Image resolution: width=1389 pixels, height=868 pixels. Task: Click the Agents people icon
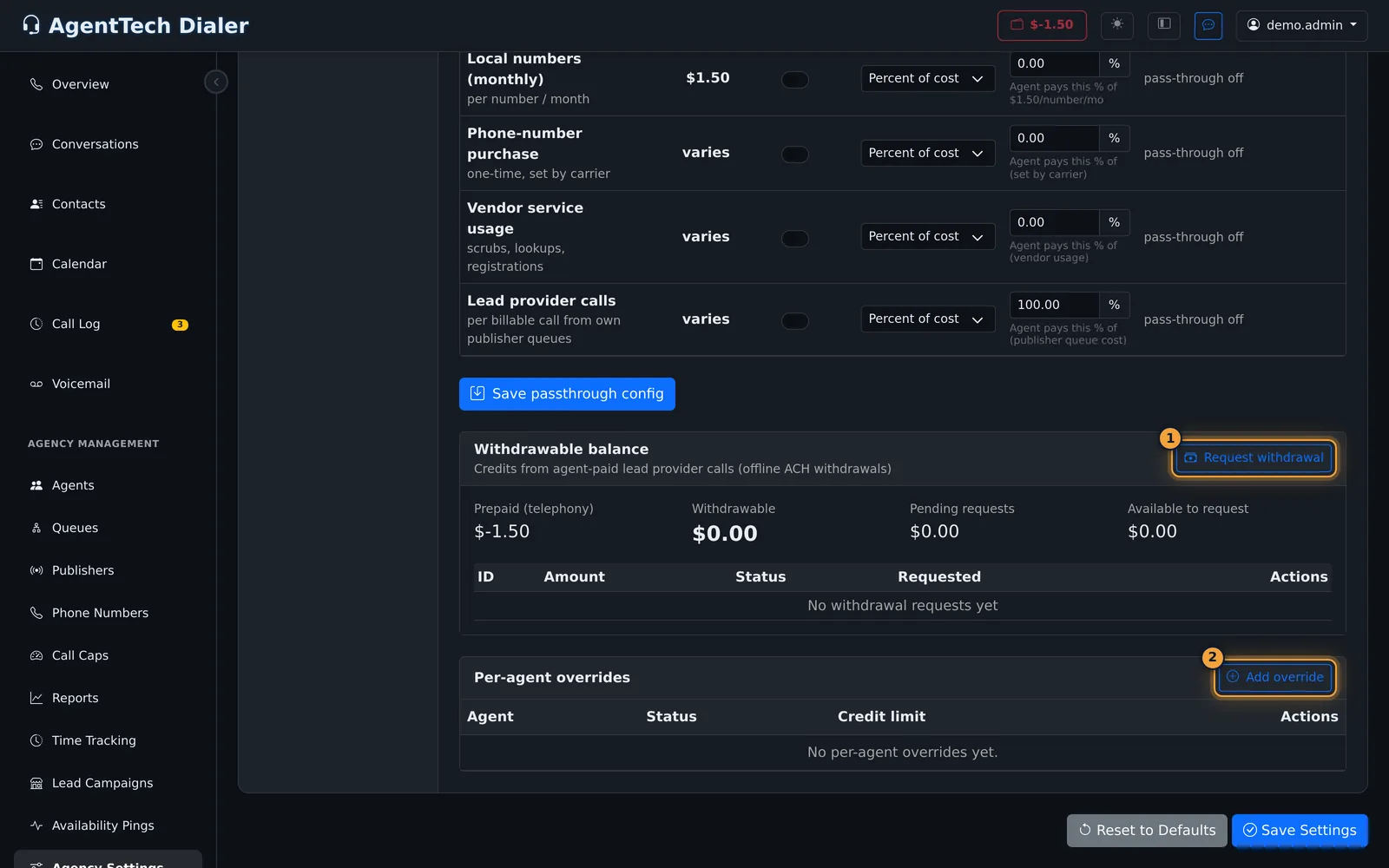(36, 485)
